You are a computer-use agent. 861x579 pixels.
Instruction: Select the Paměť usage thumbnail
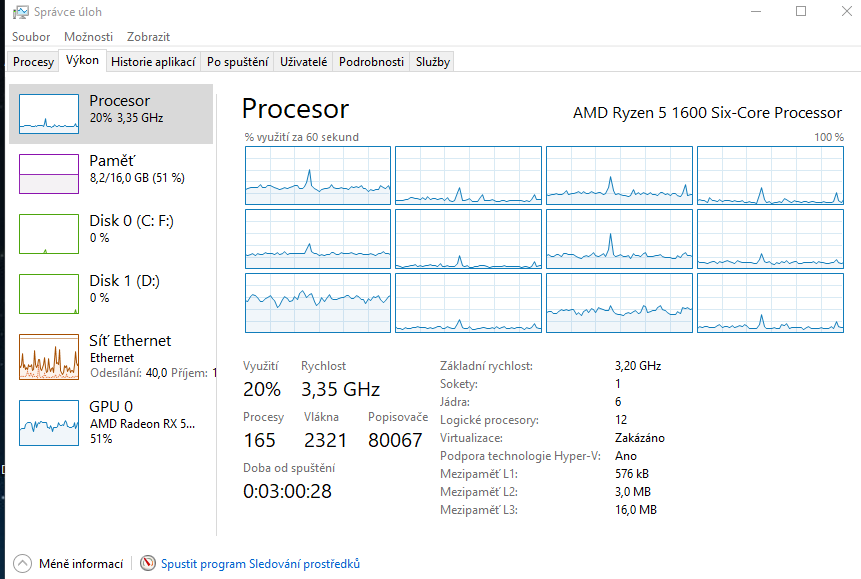pyautogui.click(x=49, y=173)
